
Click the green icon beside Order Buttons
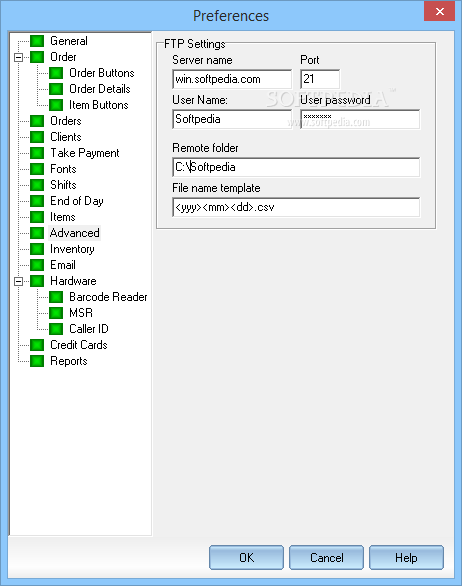pyautogui.click(x=56, y=73)
